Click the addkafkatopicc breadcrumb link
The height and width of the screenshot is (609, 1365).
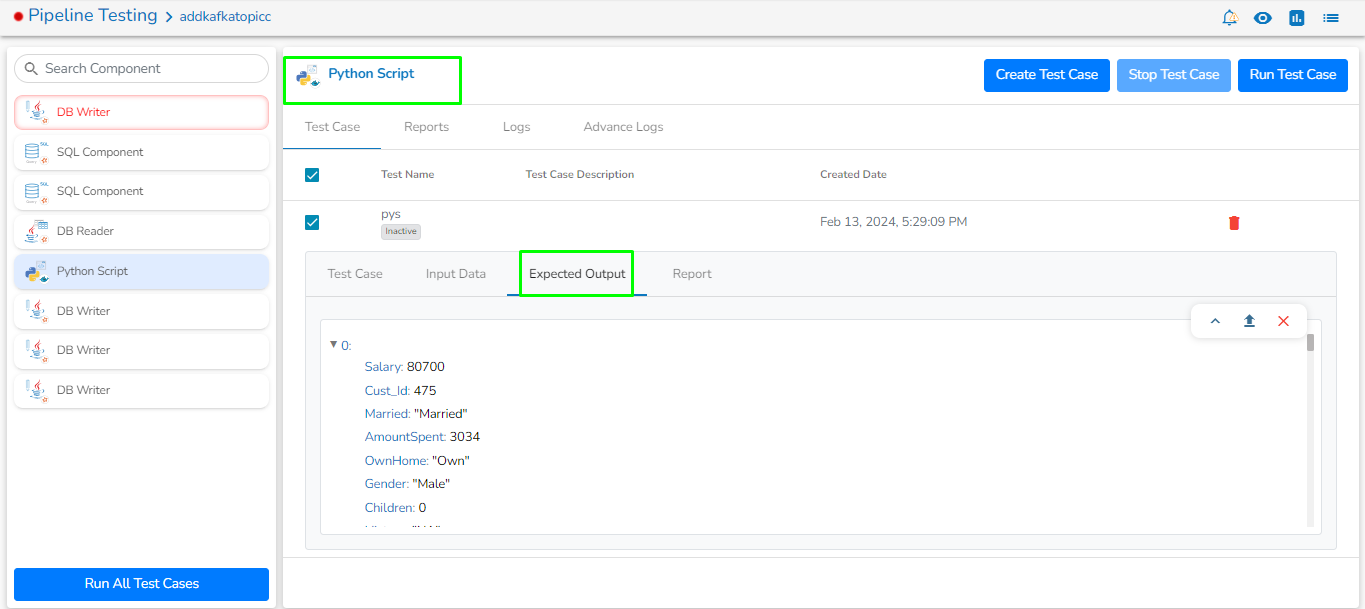tap(225, 17)
